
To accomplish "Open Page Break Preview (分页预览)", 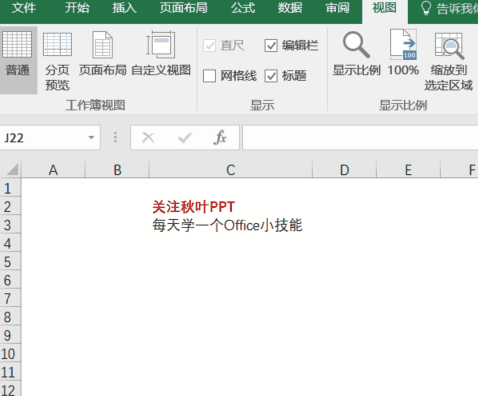I will click(x=57, y=60).
